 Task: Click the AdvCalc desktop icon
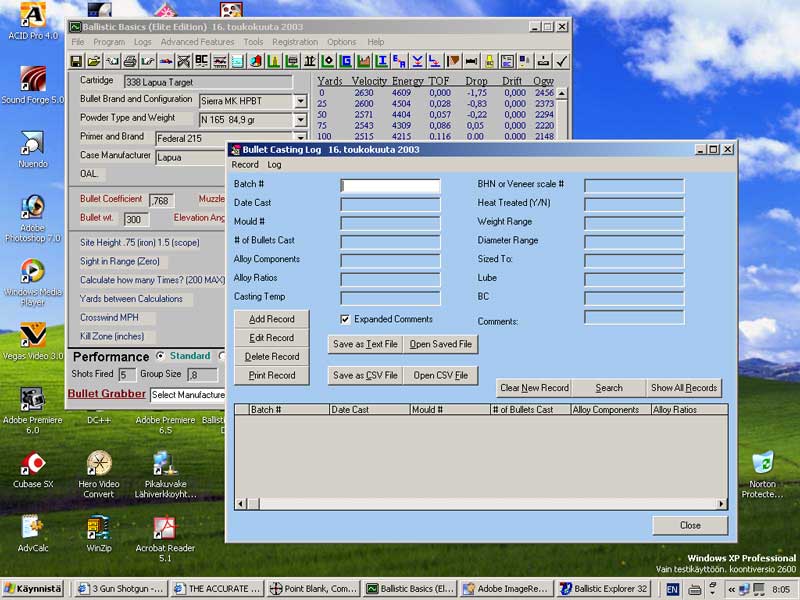[x=33, y=534]
